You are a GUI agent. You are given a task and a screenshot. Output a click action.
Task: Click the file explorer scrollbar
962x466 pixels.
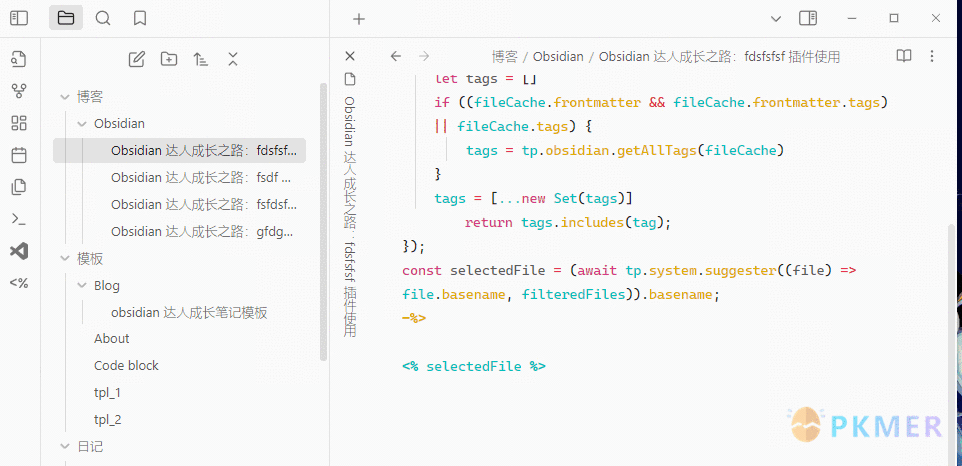pos(323,222)
